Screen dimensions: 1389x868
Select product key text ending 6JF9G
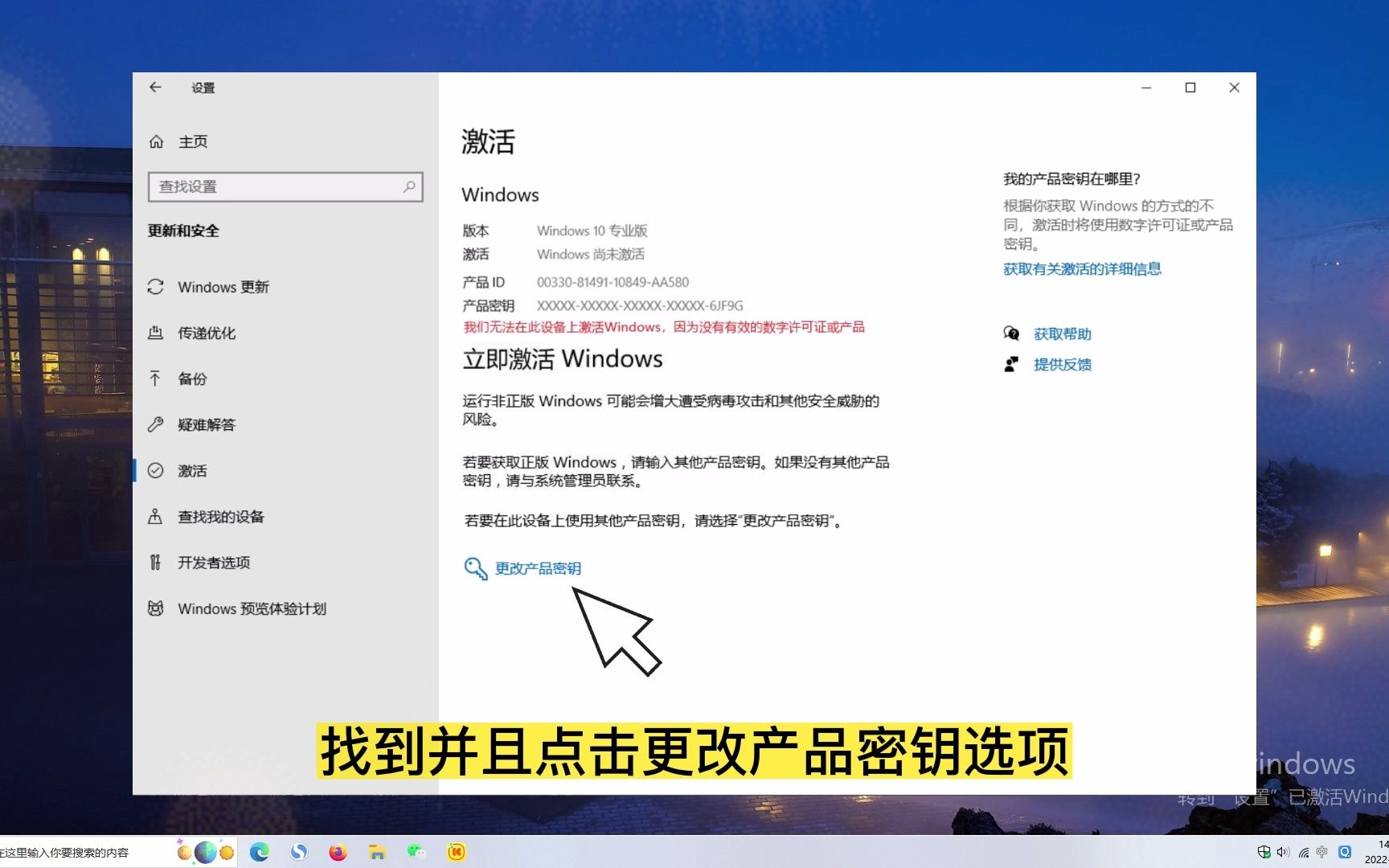640,305
